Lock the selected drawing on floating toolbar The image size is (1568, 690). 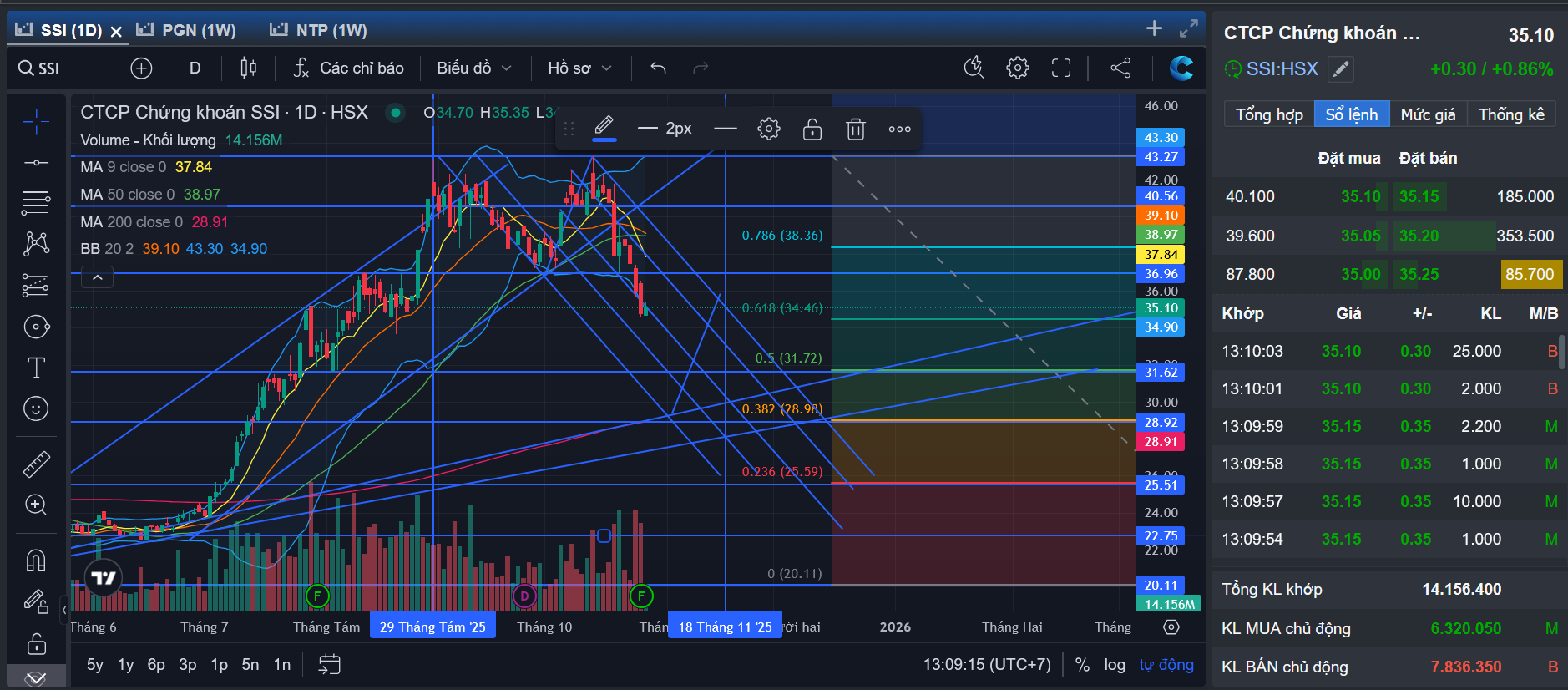pos(812,129)
